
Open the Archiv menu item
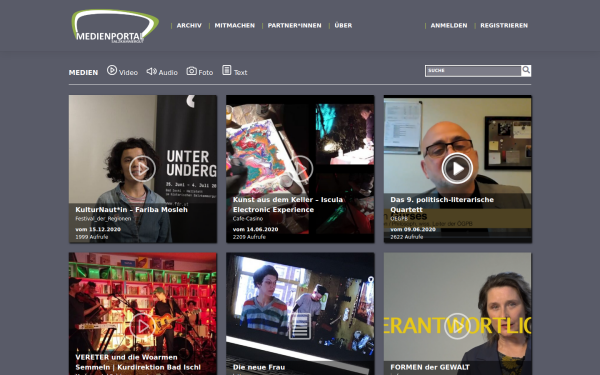pos(189,26)
